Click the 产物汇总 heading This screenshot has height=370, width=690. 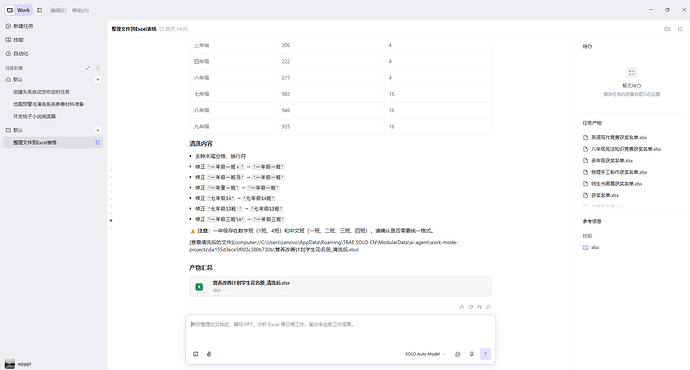201,267
